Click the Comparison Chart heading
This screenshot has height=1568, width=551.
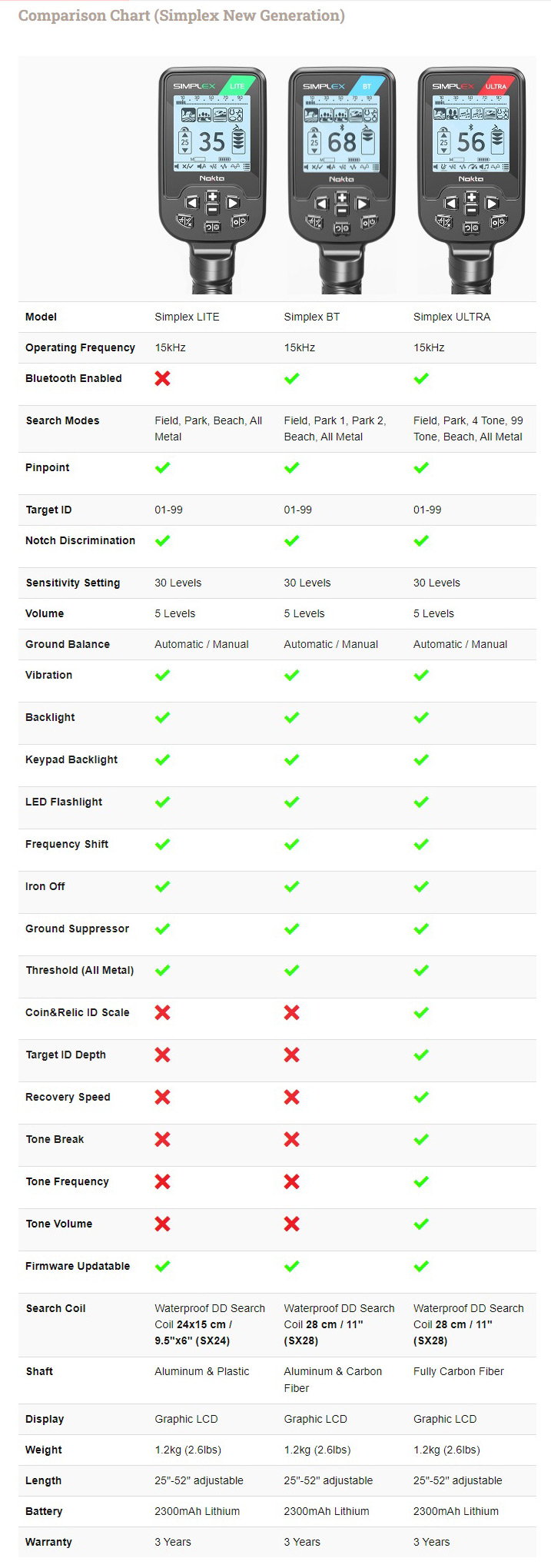(x=181, y=15)
